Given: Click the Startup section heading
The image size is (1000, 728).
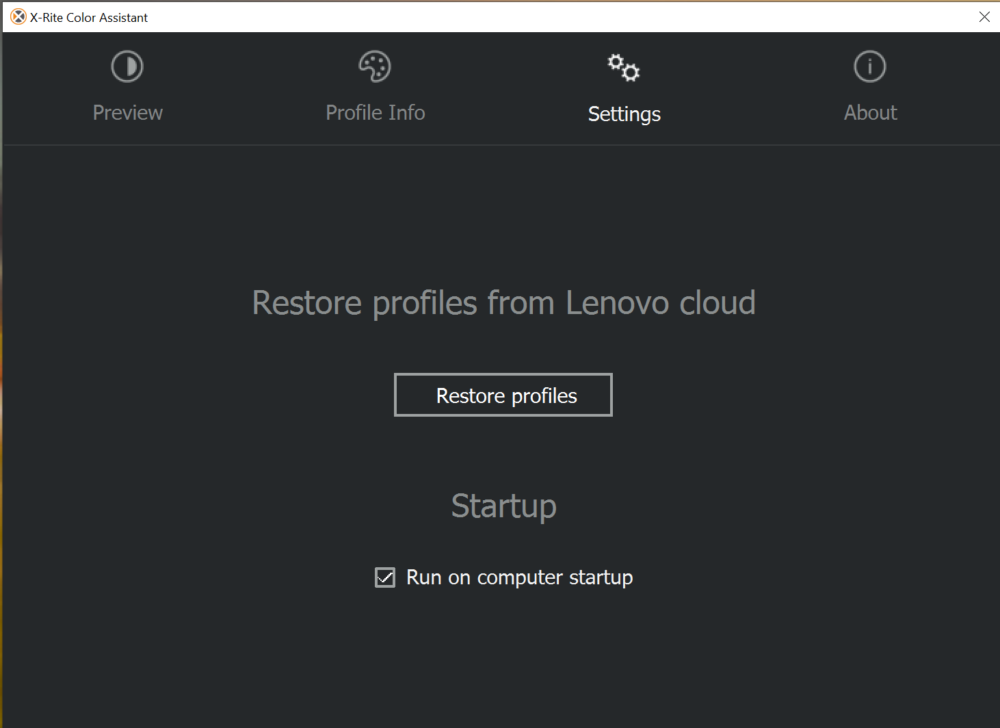Looking at the screenshot, I should pos(503,506).
